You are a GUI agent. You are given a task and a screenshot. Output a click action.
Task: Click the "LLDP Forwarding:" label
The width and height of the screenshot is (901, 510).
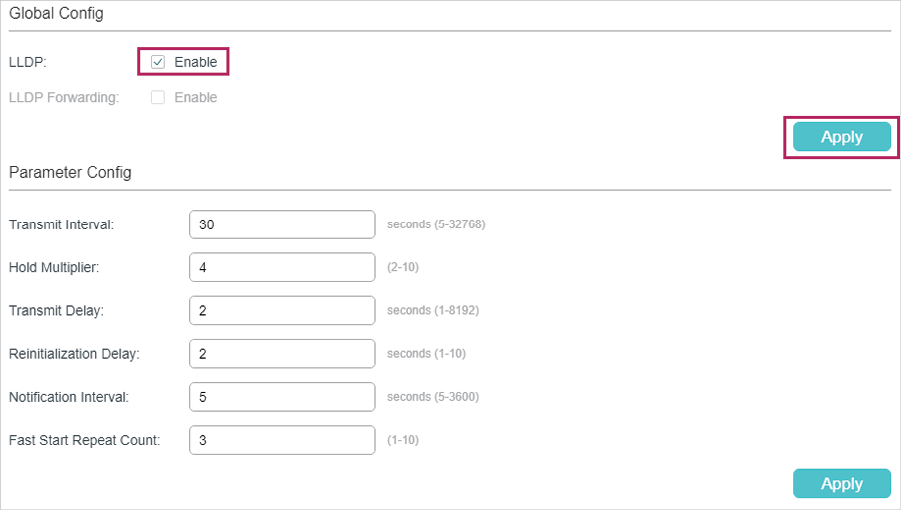(64, 98)
